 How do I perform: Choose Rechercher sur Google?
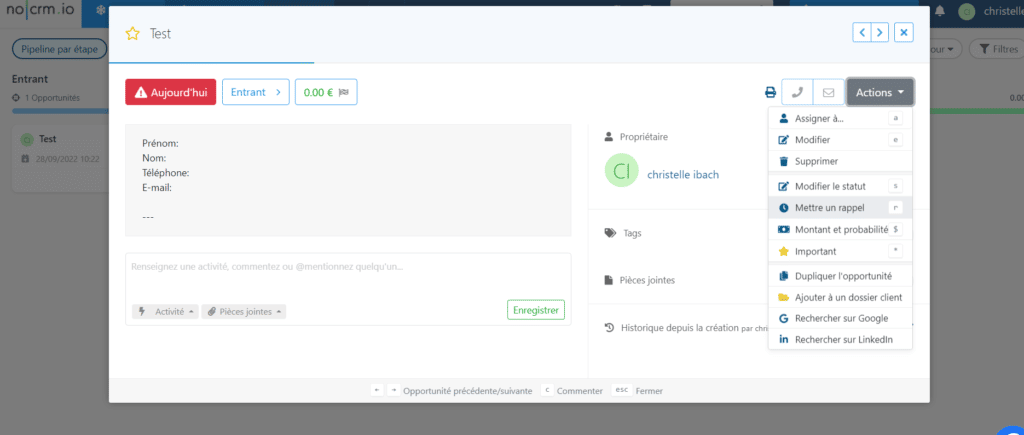coord(840,318)
